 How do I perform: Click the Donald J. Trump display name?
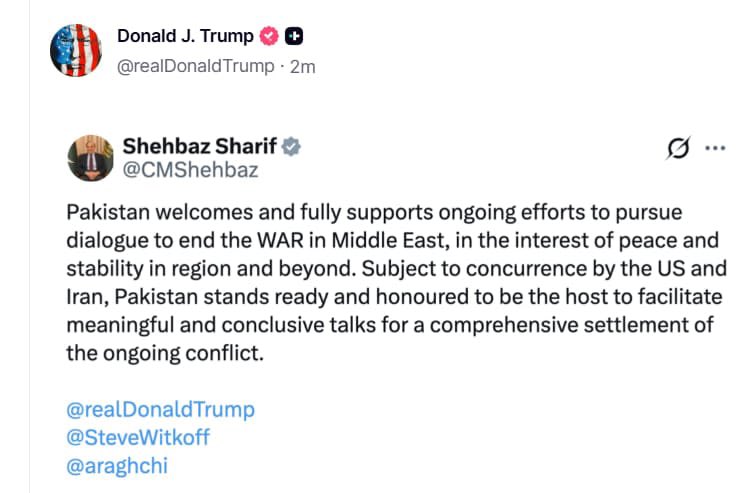coord(186,38)
